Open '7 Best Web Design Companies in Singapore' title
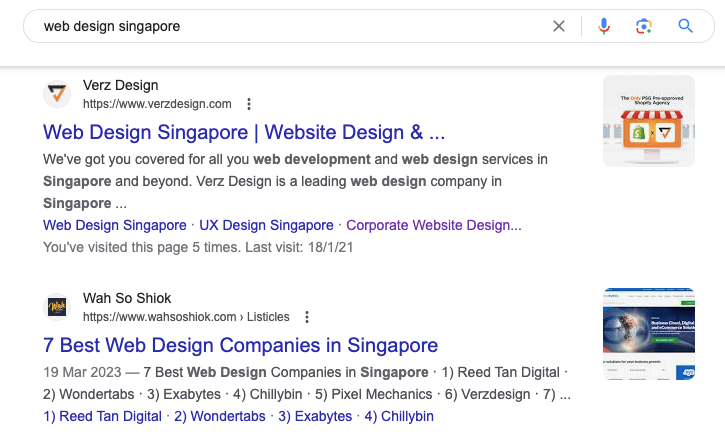Image resolution: width=725 pixels, height=448 pixels. [240, 345]
